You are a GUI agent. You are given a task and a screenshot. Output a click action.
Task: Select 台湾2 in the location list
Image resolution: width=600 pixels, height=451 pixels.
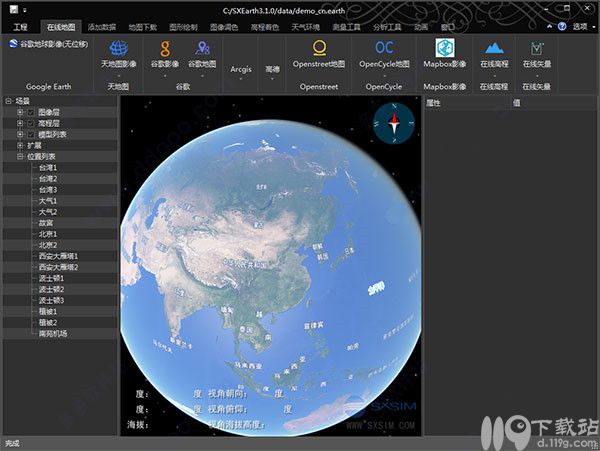48,179
